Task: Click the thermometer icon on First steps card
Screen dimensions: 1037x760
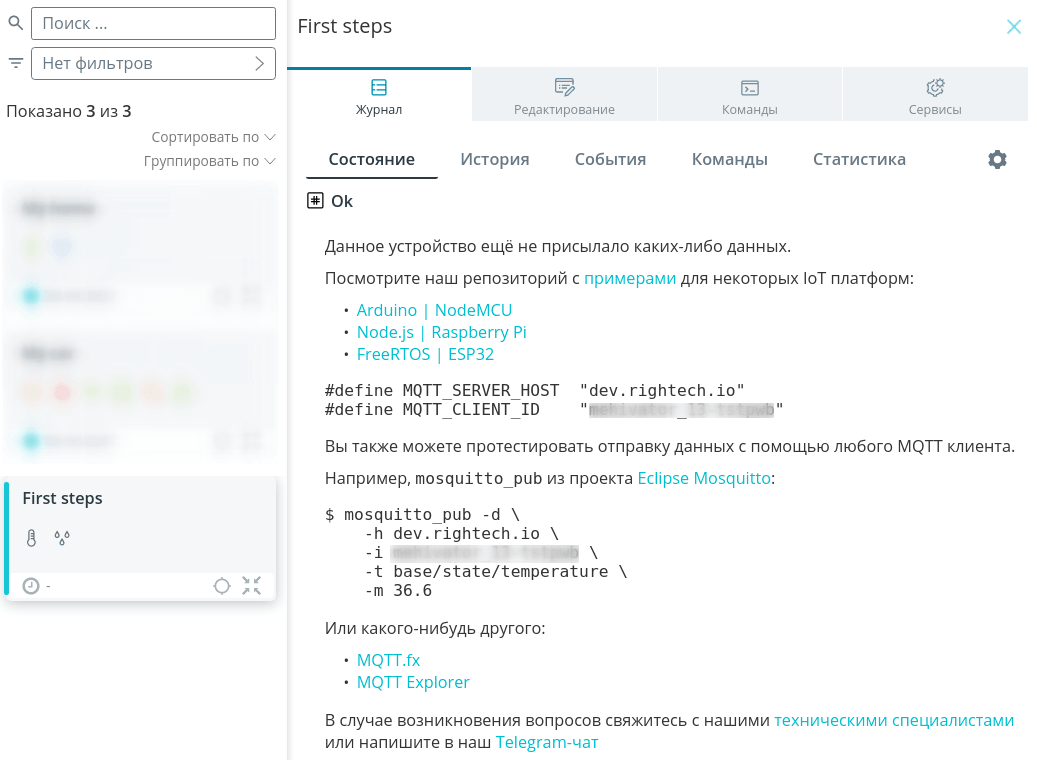Action: [x=31, y=538]
